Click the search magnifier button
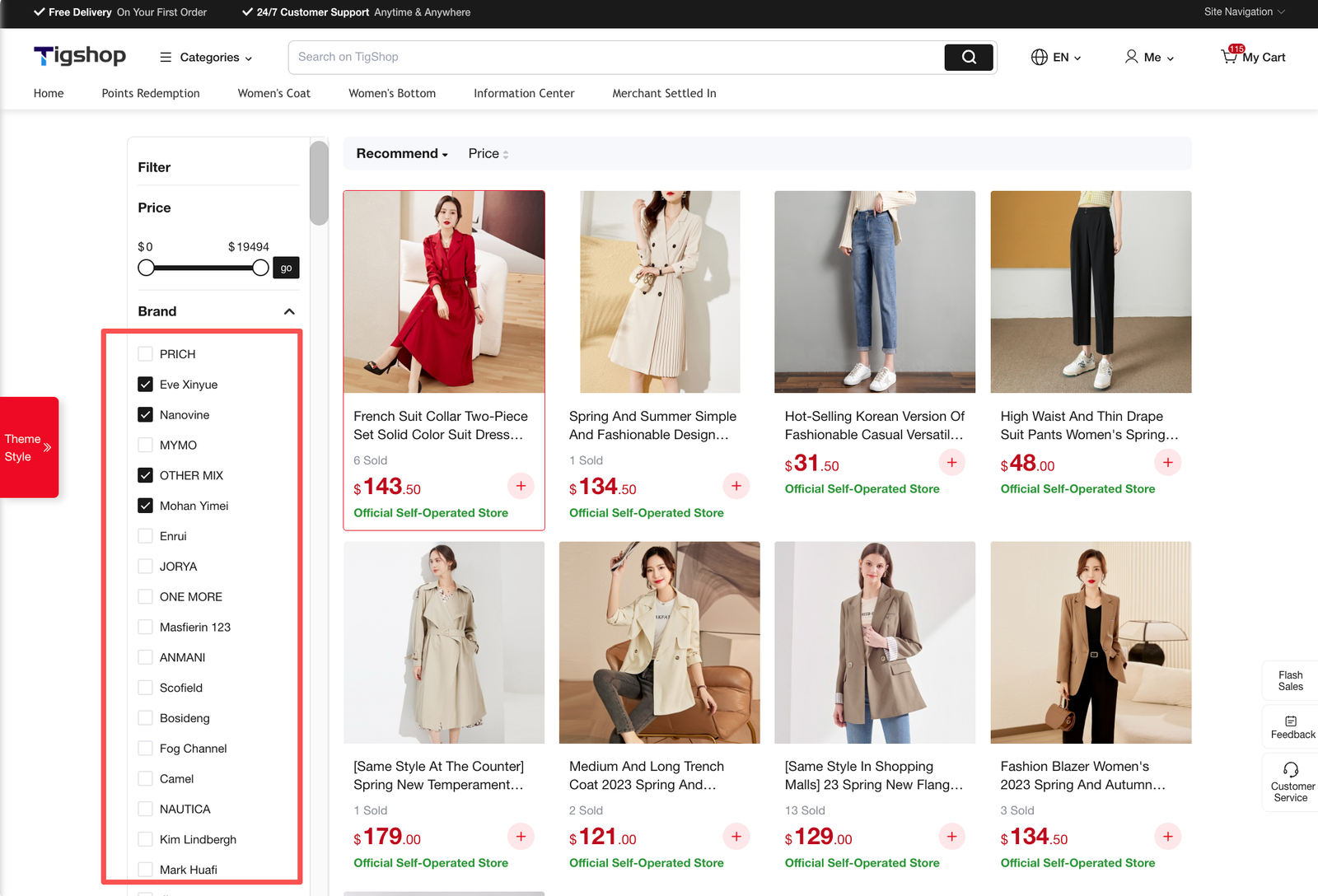The image size is (1318, 896). click(x=968, y=57)
